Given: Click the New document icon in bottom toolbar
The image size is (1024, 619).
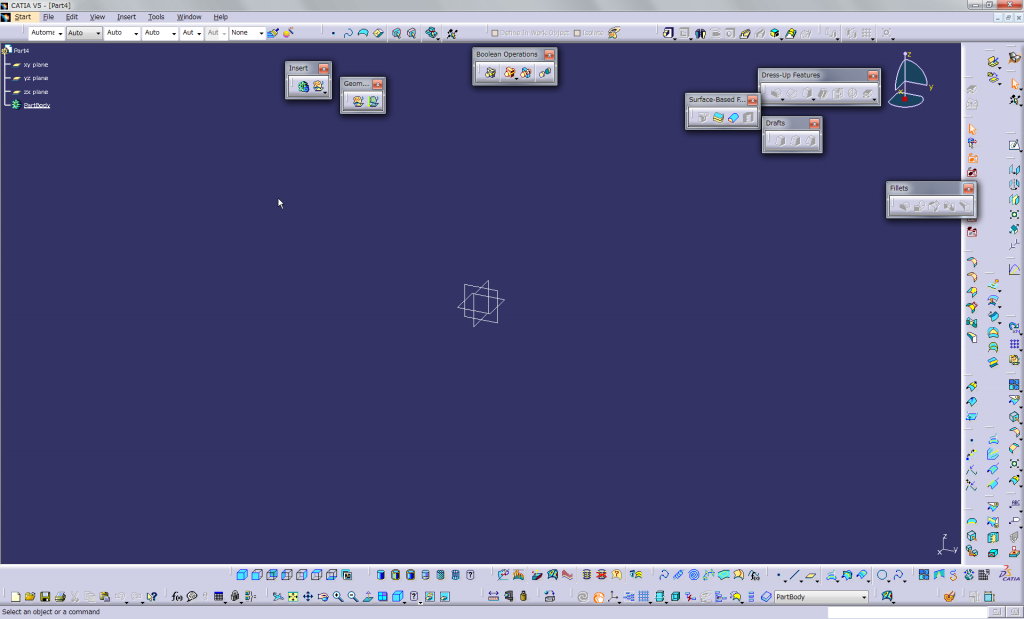Looking at the screenshot, I should point(15,597).
